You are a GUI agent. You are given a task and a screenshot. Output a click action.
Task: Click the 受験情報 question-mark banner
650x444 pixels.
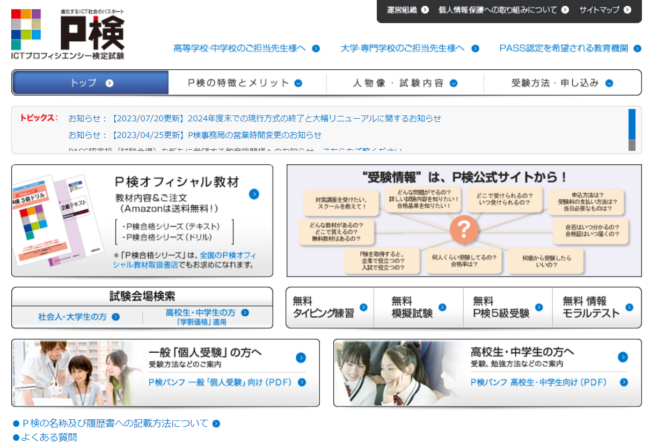point(464,221)
